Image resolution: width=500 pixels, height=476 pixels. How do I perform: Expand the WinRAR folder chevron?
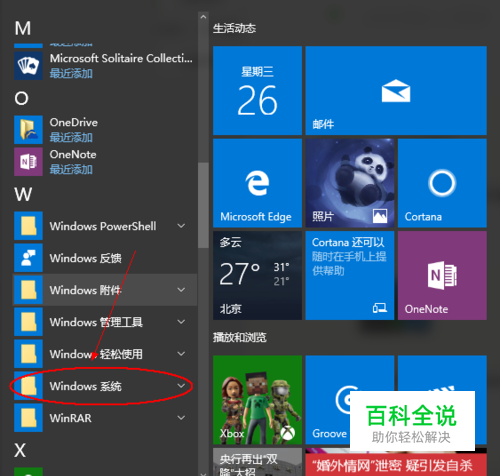[x=181, y=418]
